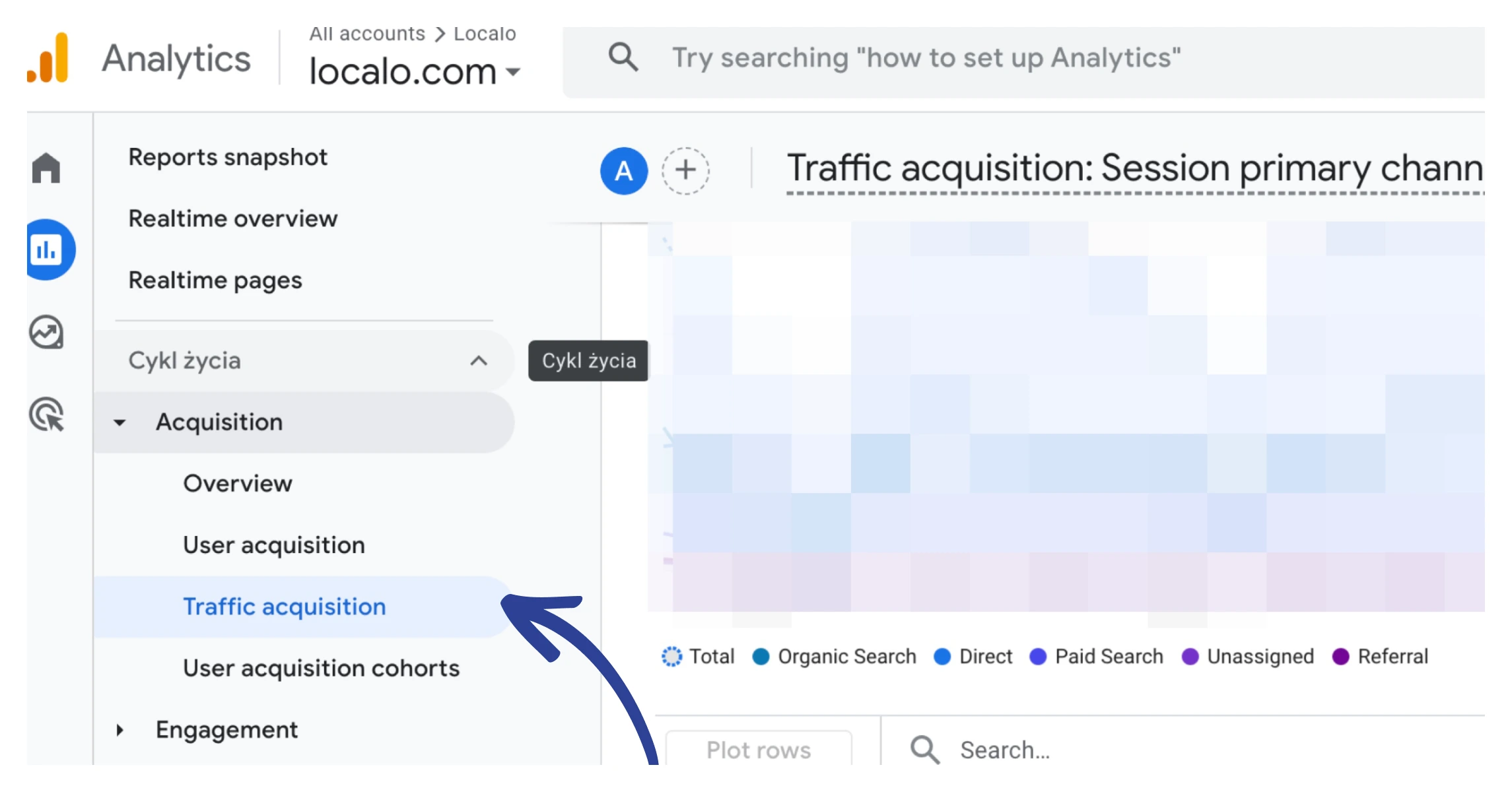The width and height of the screenshot is (1512, 792).
Task: Open the Traffic acquisition report
Action: coord(284,607)
